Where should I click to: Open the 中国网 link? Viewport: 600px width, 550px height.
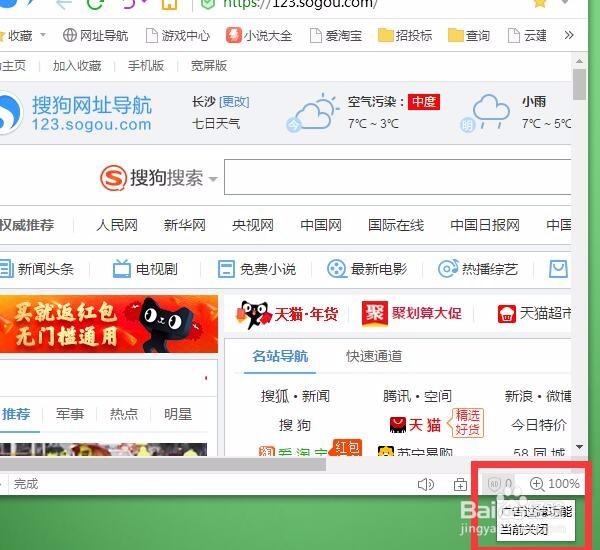[x=321, y=225]
